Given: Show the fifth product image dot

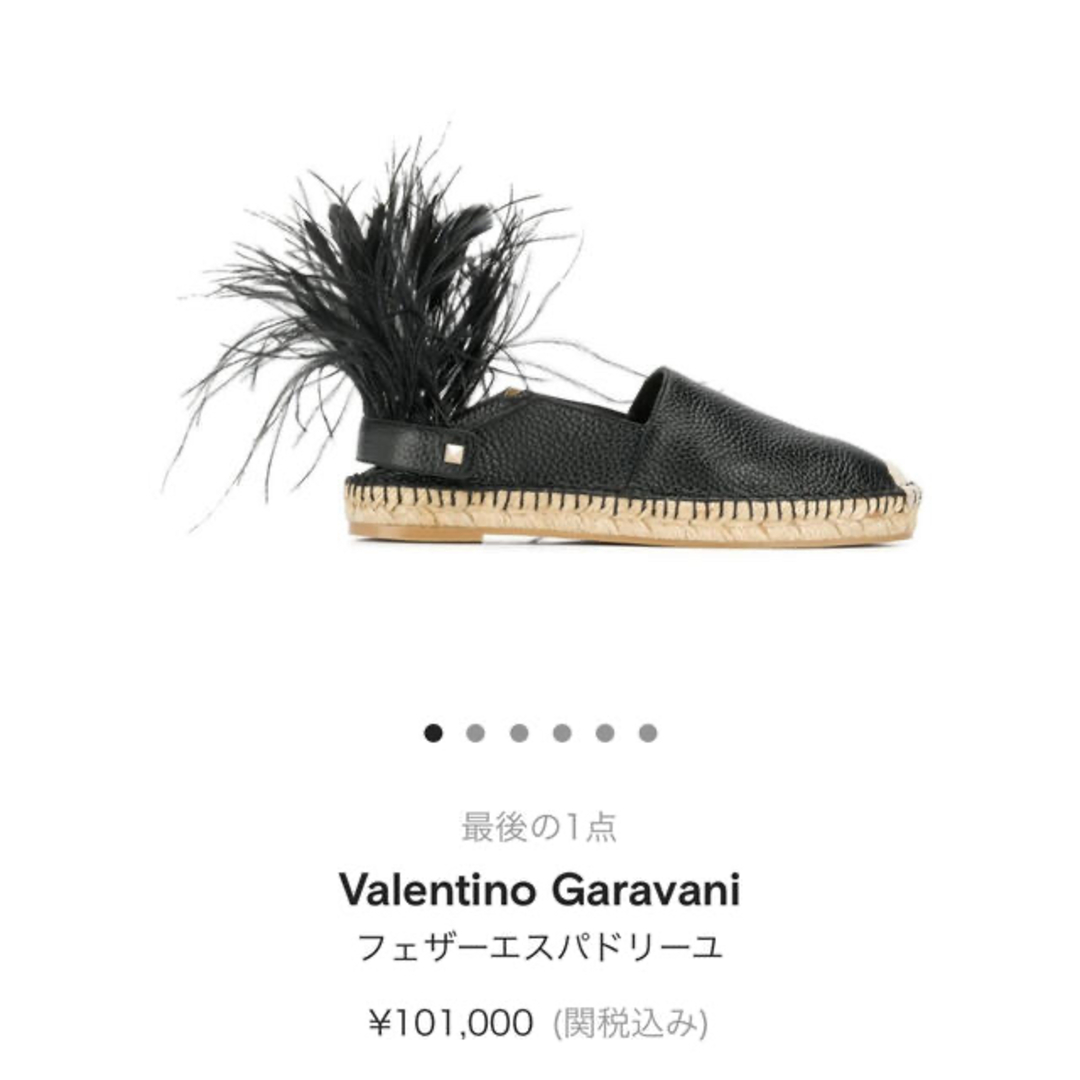Looking at the screenshot, I should pyautogui.click(x=605, y=733).
